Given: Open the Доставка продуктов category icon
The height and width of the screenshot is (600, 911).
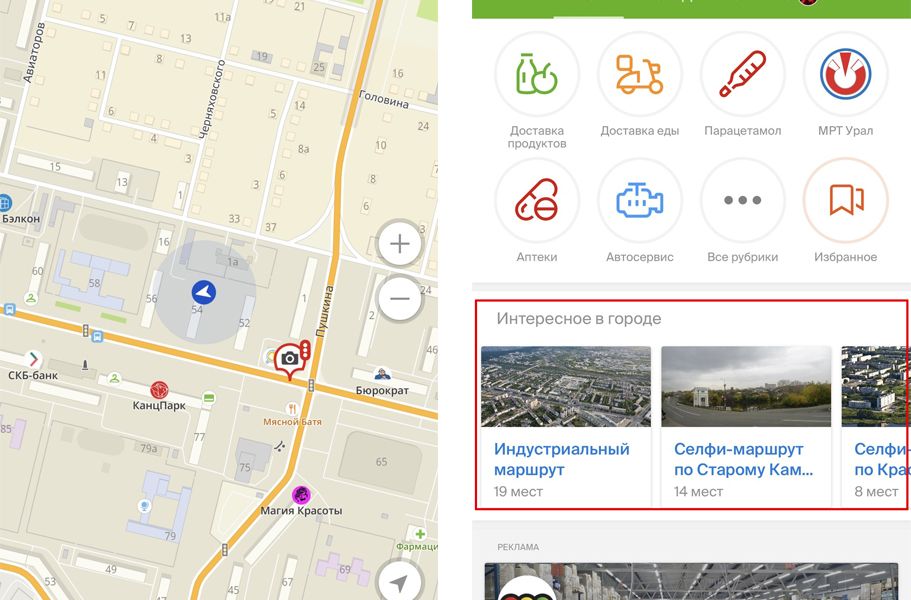Looking at the screenshot, I should (537, 74).
